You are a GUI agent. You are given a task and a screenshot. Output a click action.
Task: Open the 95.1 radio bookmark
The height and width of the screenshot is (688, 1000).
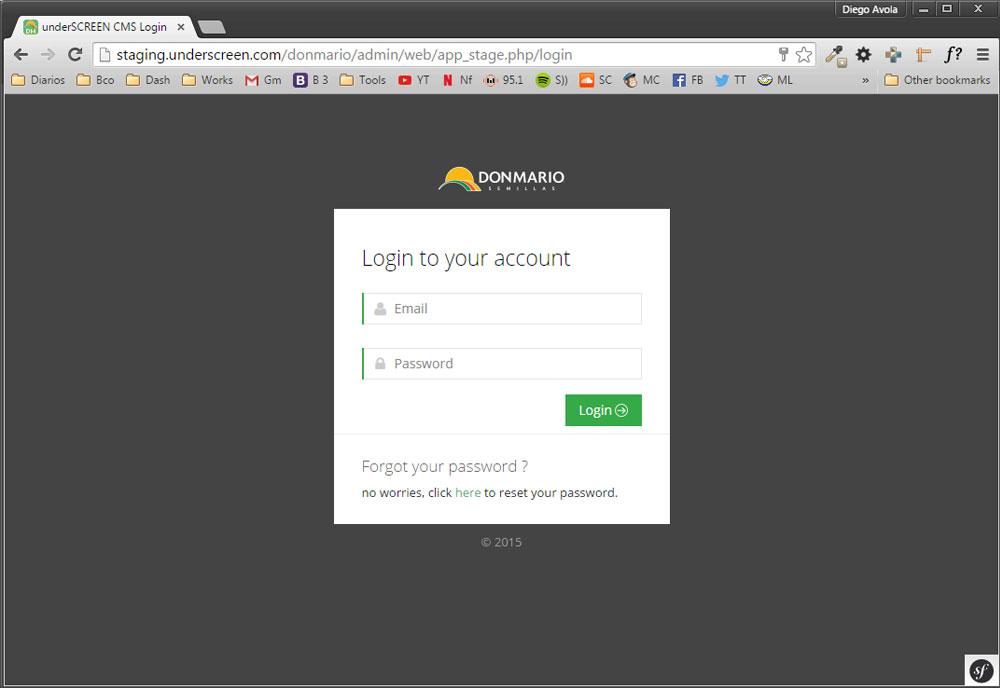click(x=503, y=80)
